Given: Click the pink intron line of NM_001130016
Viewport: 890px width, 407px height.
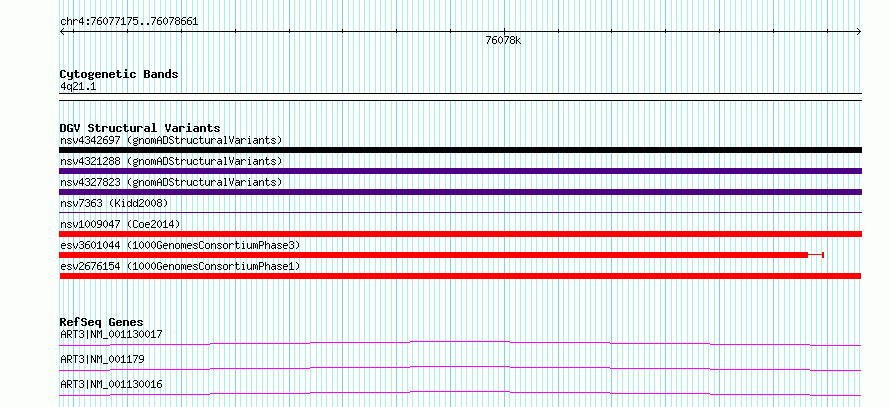Looking at the screenshot, I should coord(460,393).
